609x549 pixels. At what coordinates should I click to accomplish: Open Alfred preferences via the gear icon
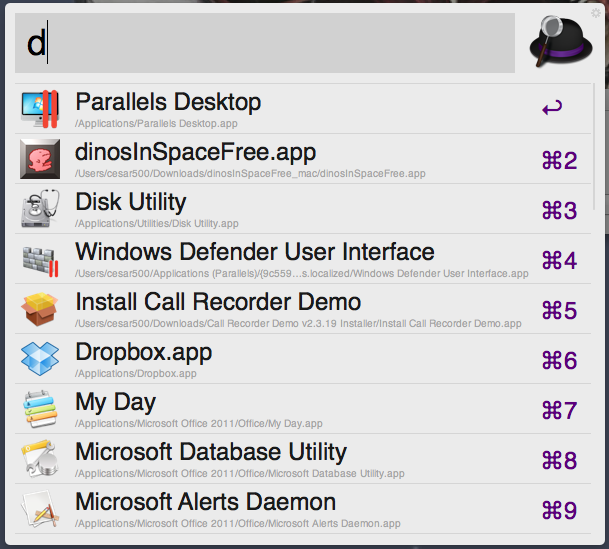point(595,13)
